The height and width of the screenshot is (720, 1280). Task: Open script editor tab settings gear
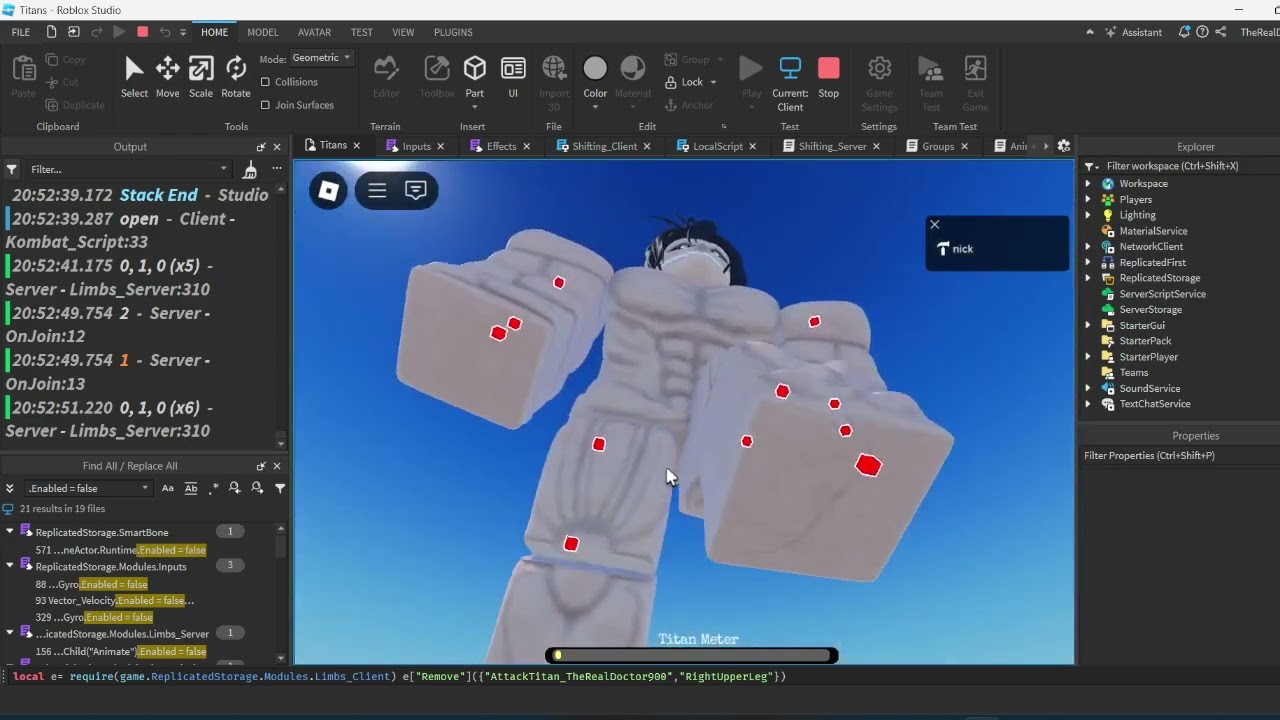pyautogui.click(x=1064, y=146)
